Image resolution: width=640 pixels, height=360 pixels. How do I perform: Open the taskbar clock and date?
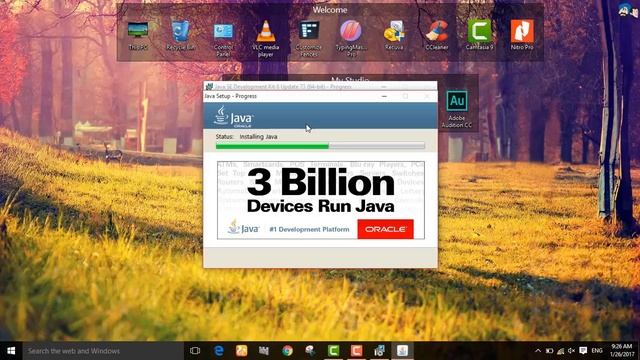(x=621, y=351)
